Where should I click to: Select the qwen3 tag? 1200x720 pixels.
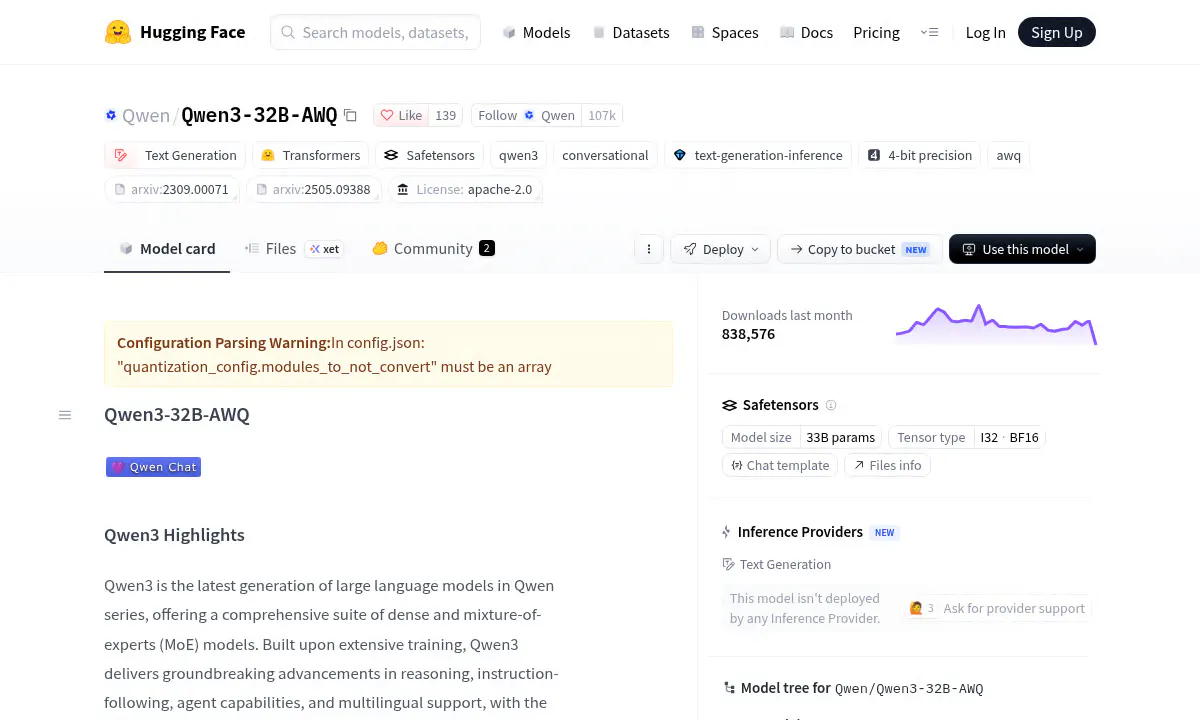coord(518,155)
